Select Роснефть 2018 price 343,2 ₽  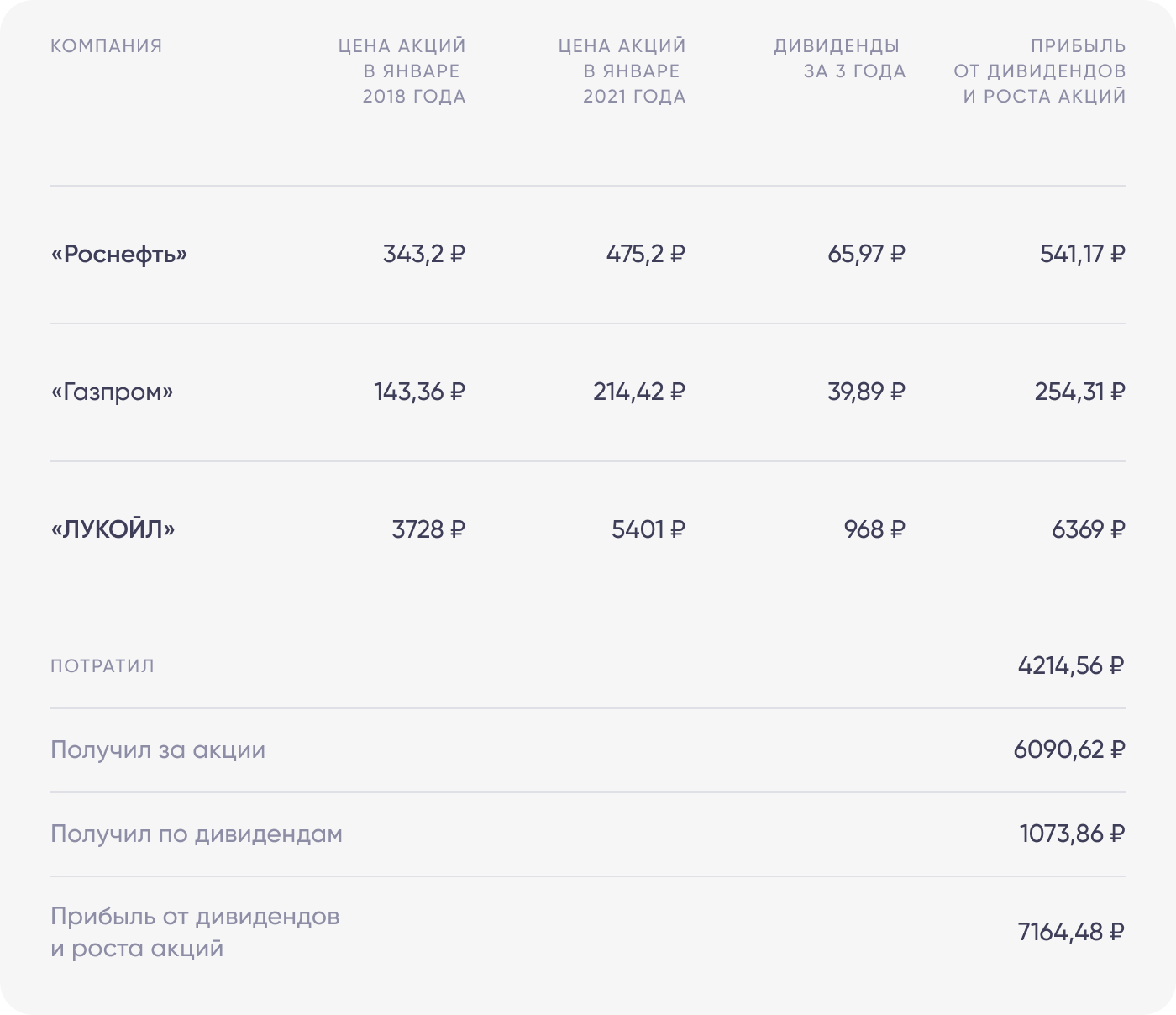tap(424, 254)
